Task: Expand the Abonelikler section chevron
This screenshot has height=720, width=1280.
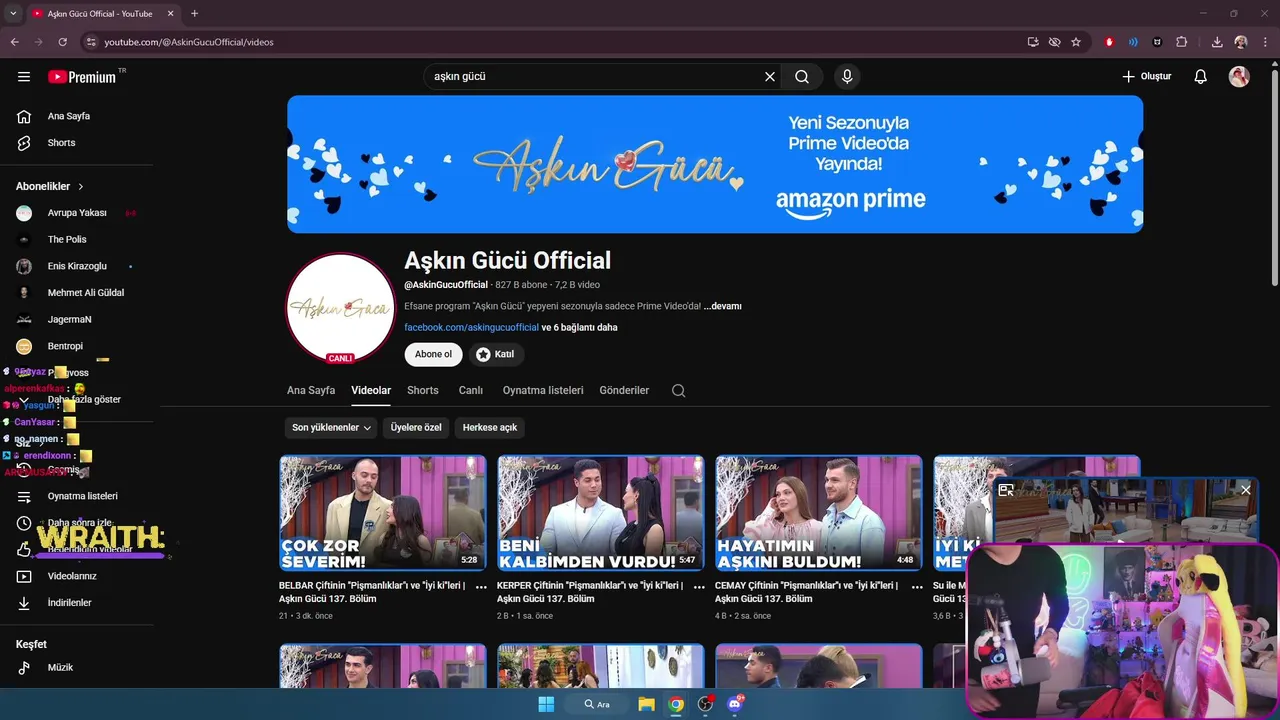Action: pos(81,187)
